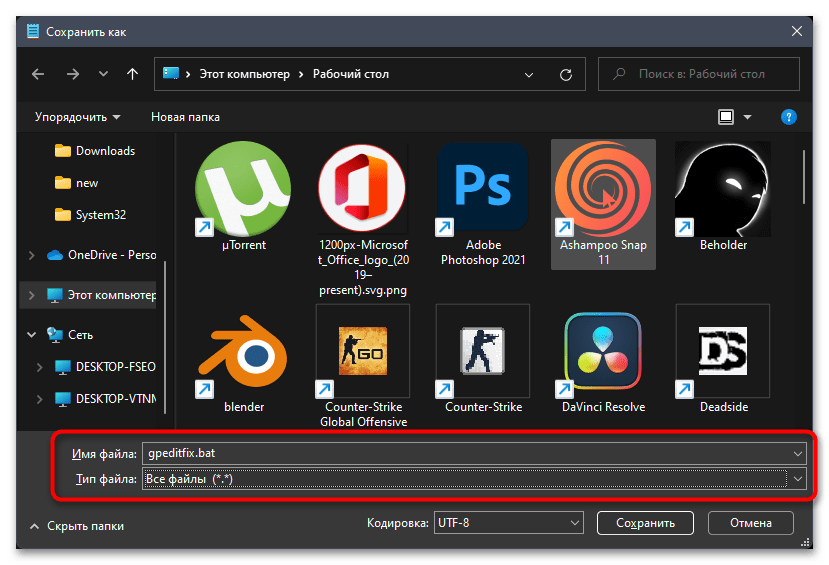
Task: Click the file list vertical scrollbar
Action: (804, 177)
